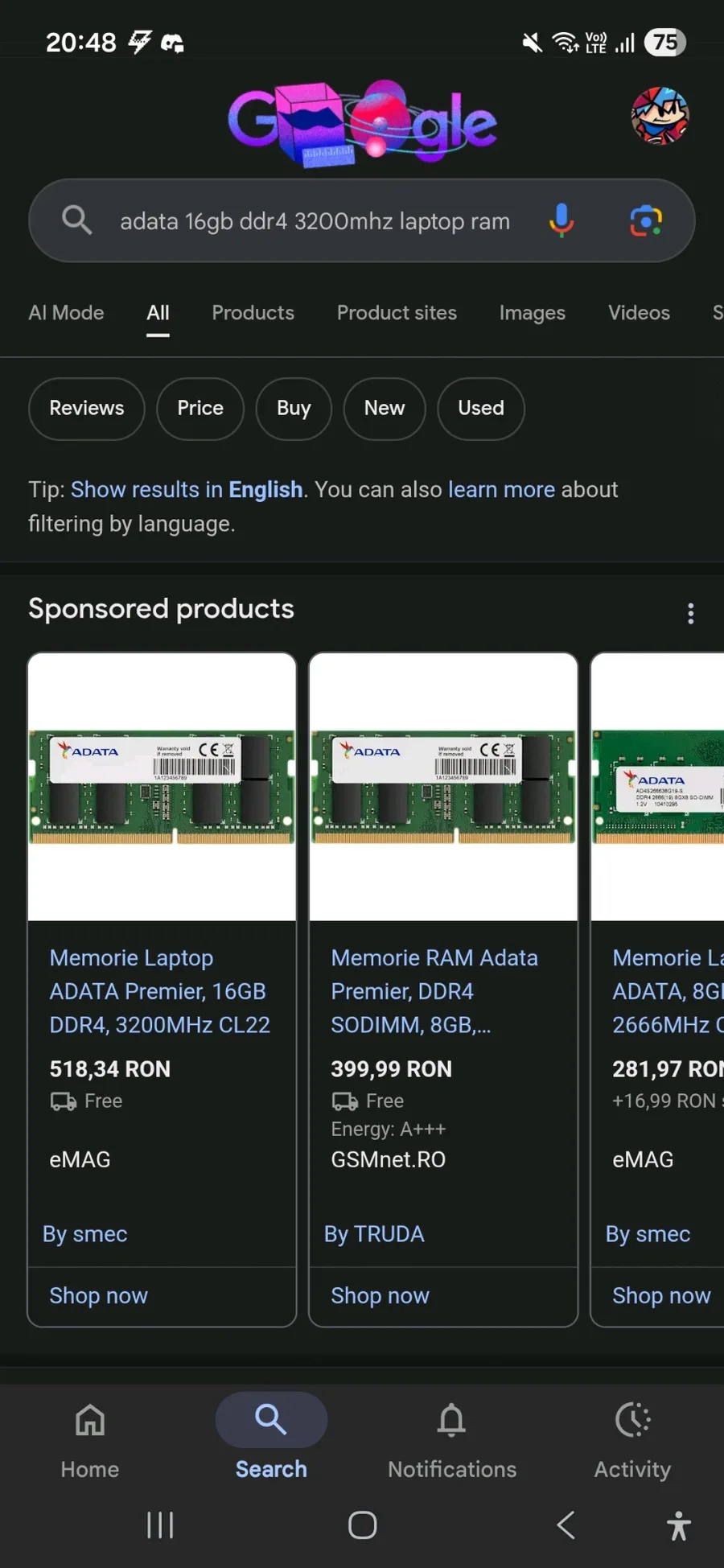Select the Used filter chip
This screenshot has height=1568, width=724.
click(x=481, y=409)
